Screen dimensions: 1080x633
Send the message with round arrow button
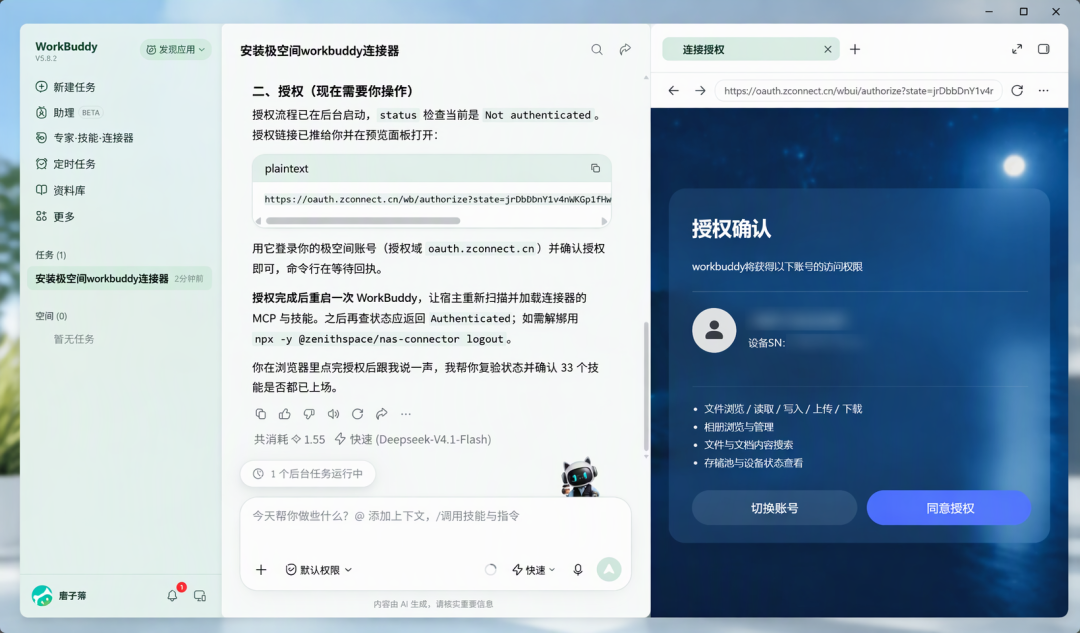[609, 570]
